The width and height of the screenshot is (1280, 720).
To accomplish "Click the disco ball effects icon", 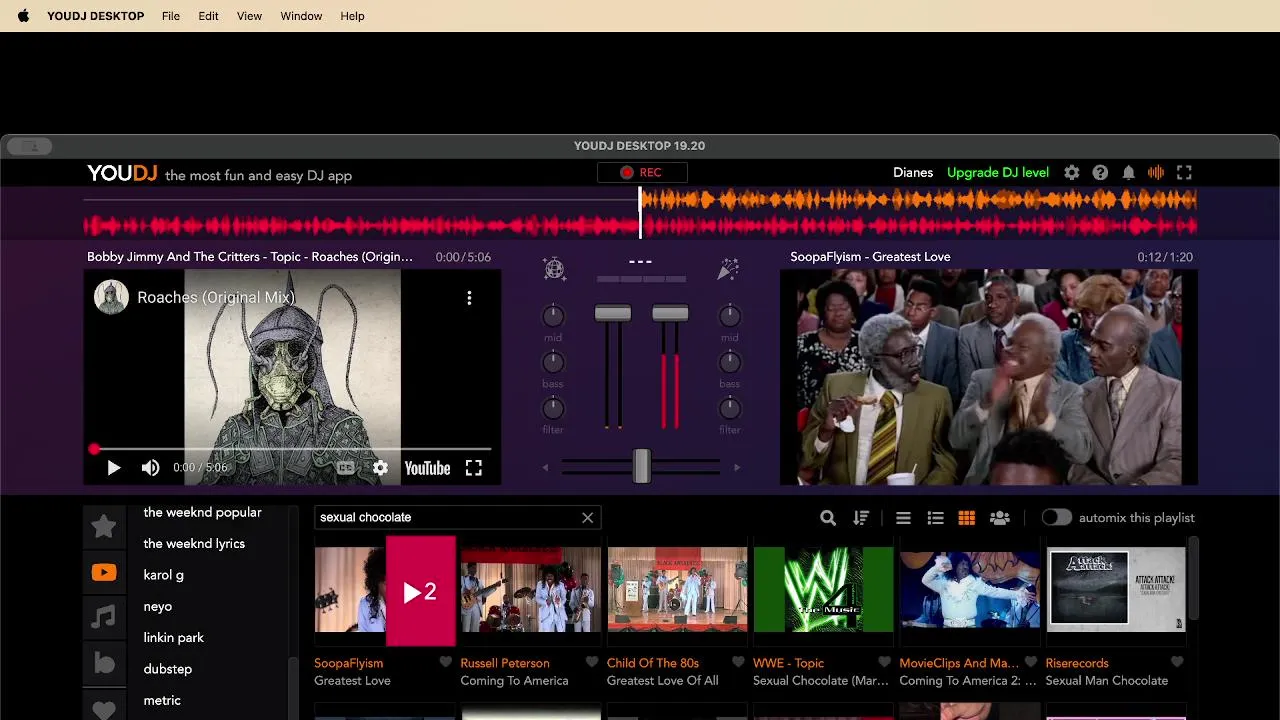I will click(x=554, y=268).
